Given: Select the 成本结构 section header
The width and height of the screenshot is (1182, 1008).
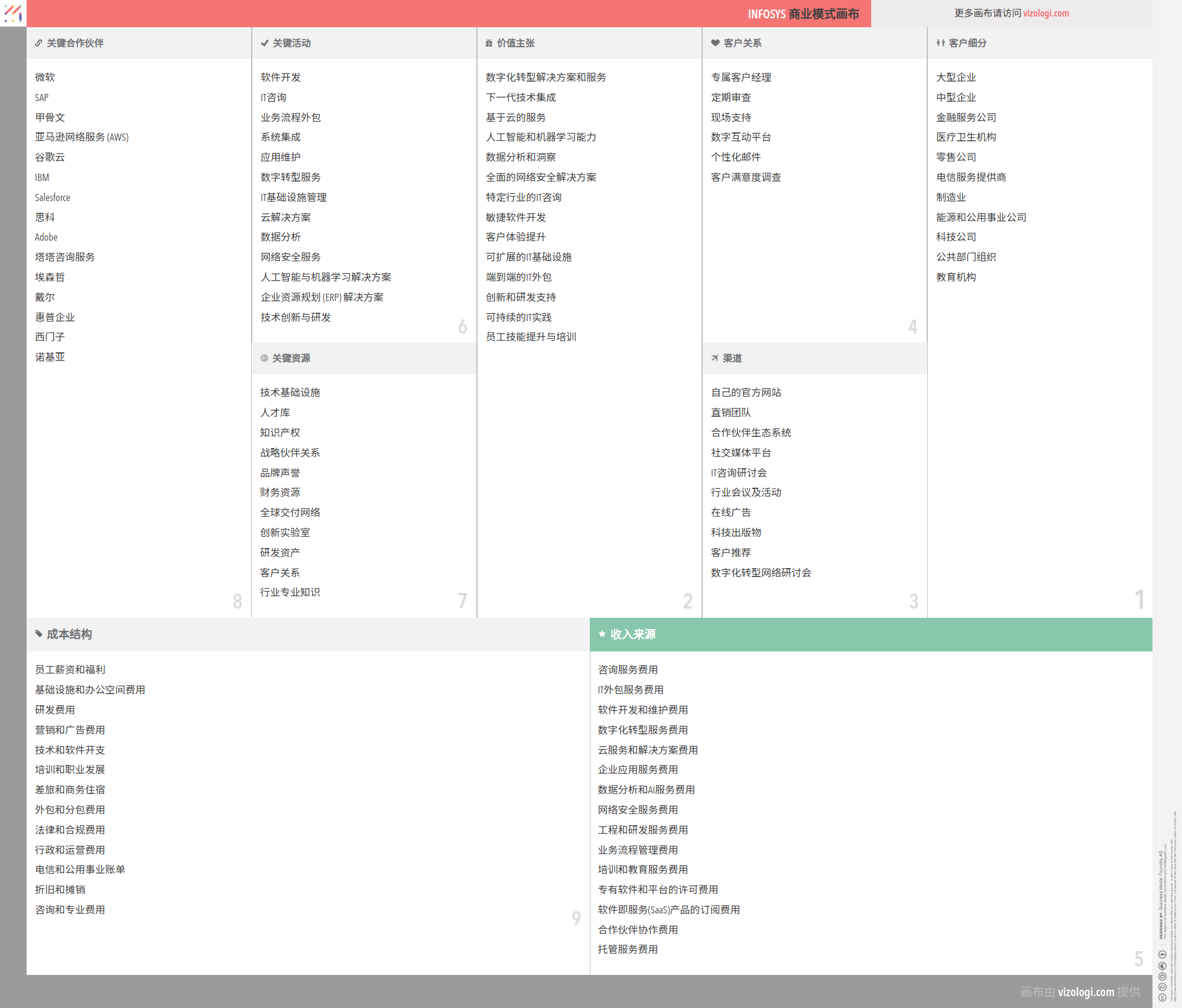Looking at the screenshot, I should [x=69, y=634].
